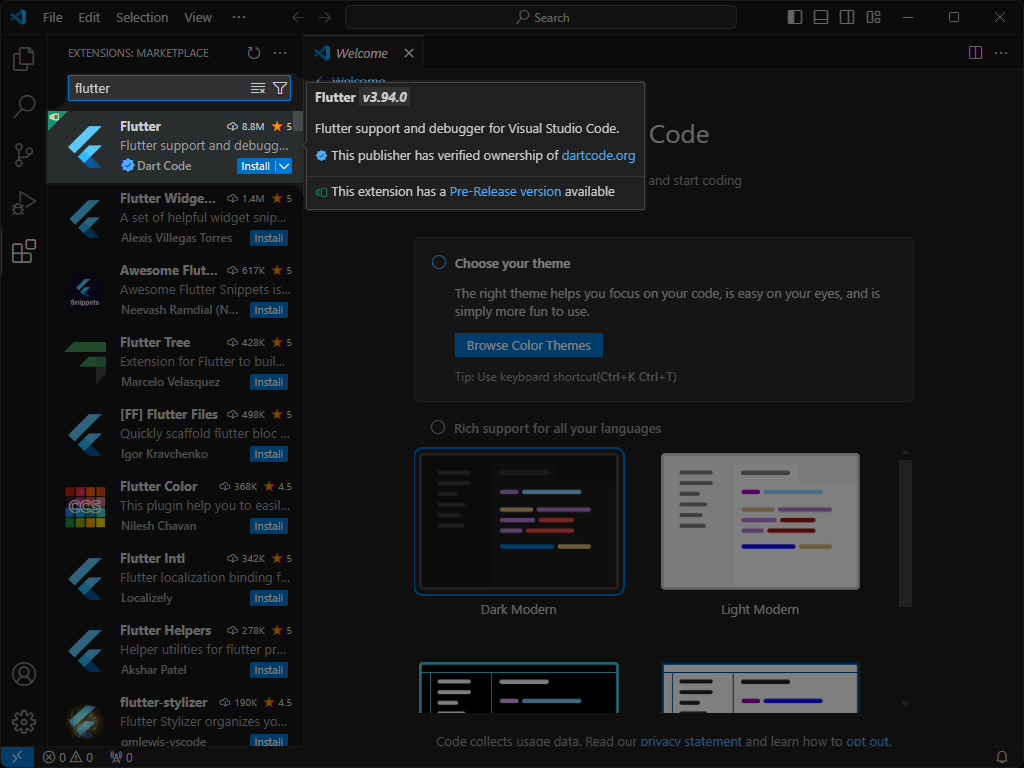
Task: Open the Edit menu
Action: tap(89, 18)
